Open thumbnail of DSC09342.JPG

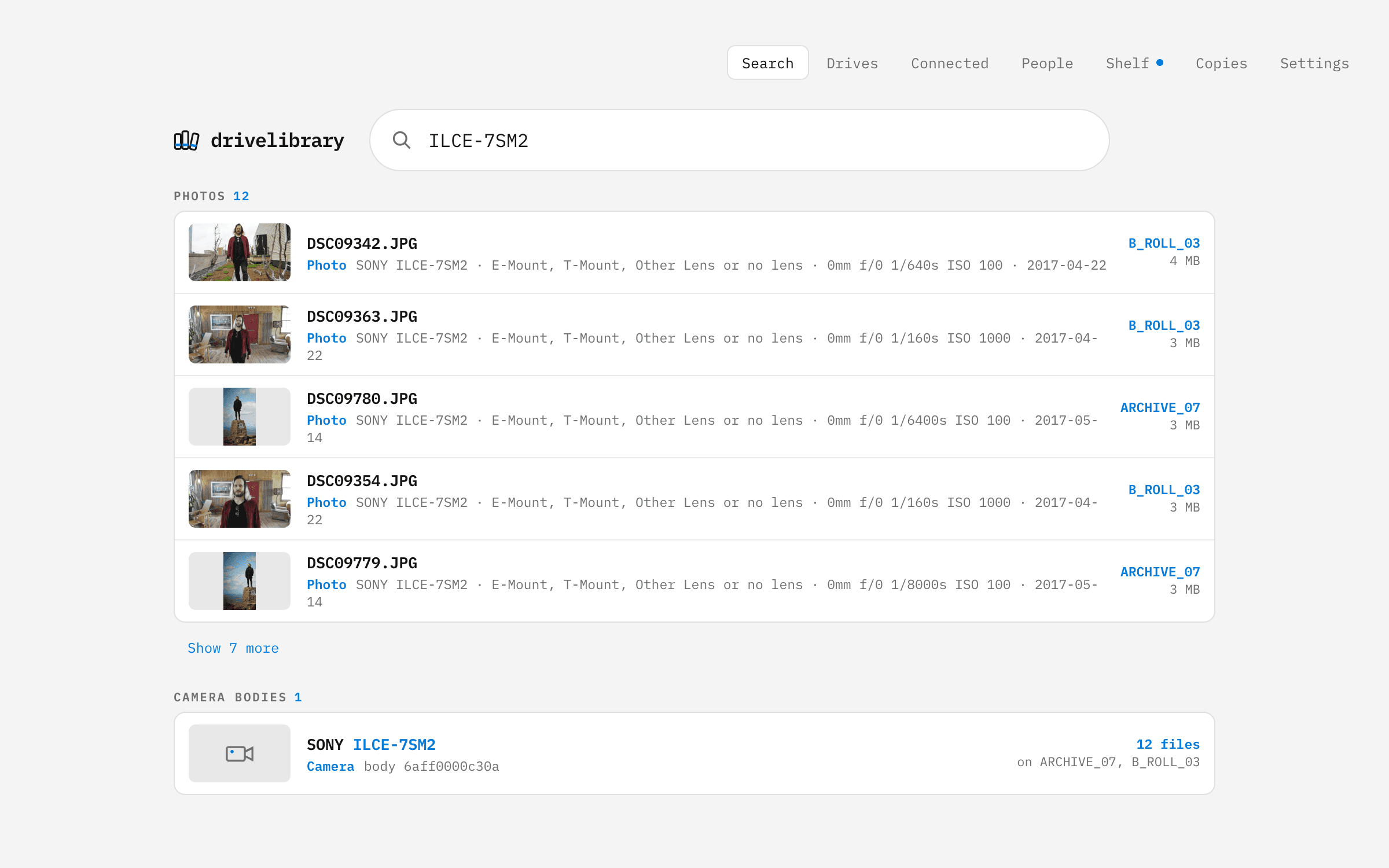pos(240,252)
